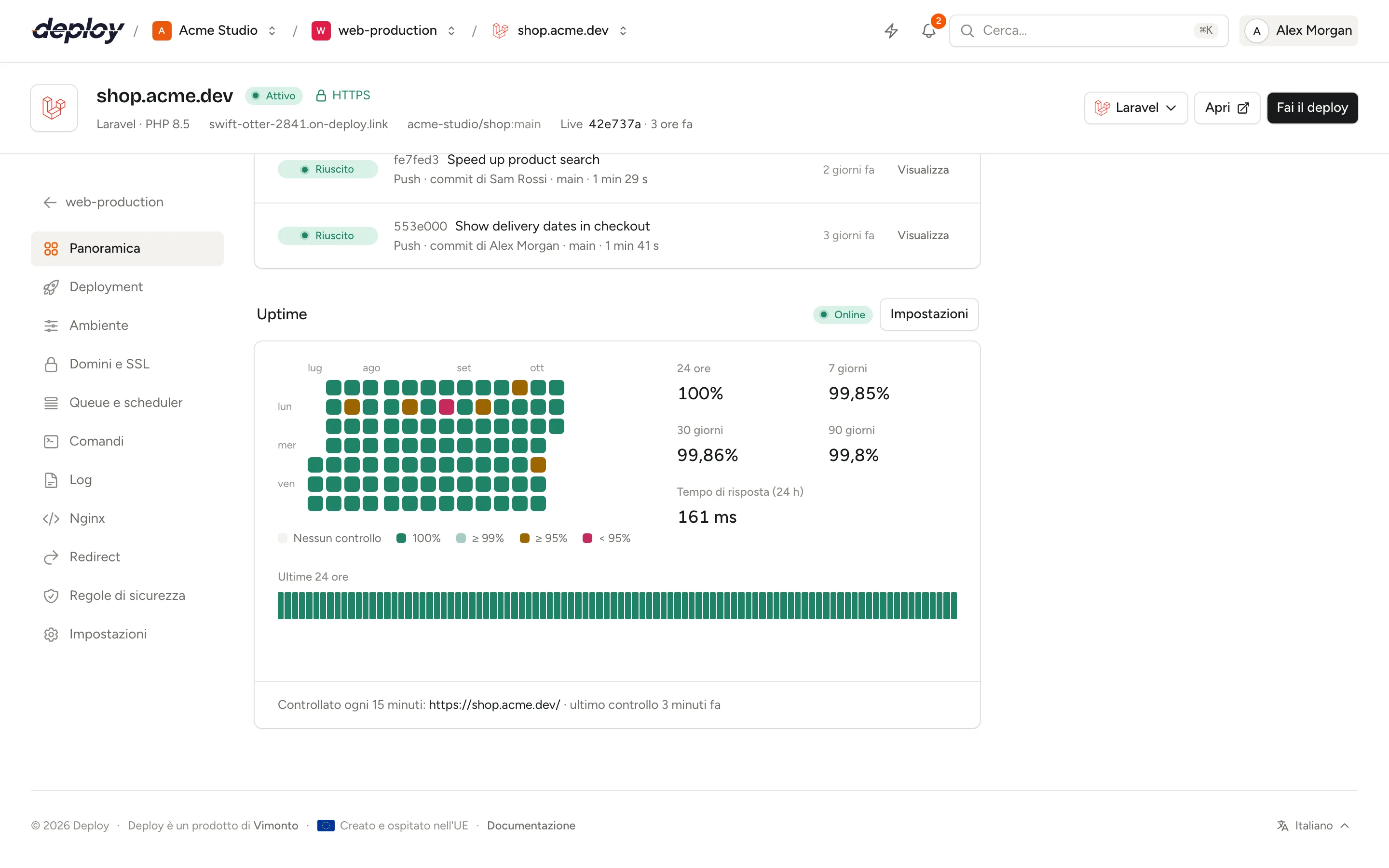Select Panoramica in the sidebar

(x=127, y=248)
